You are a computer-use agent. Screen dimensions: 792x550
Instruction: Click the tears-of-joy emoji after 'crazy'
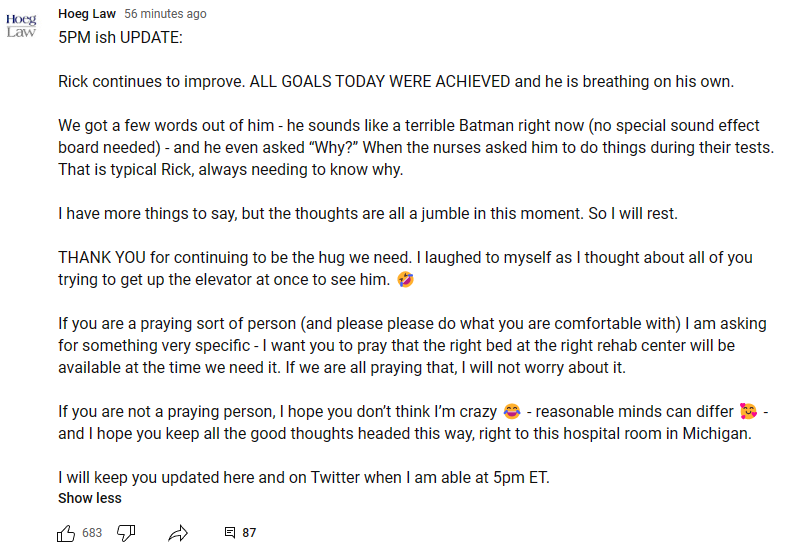click(x=512, y=411)
